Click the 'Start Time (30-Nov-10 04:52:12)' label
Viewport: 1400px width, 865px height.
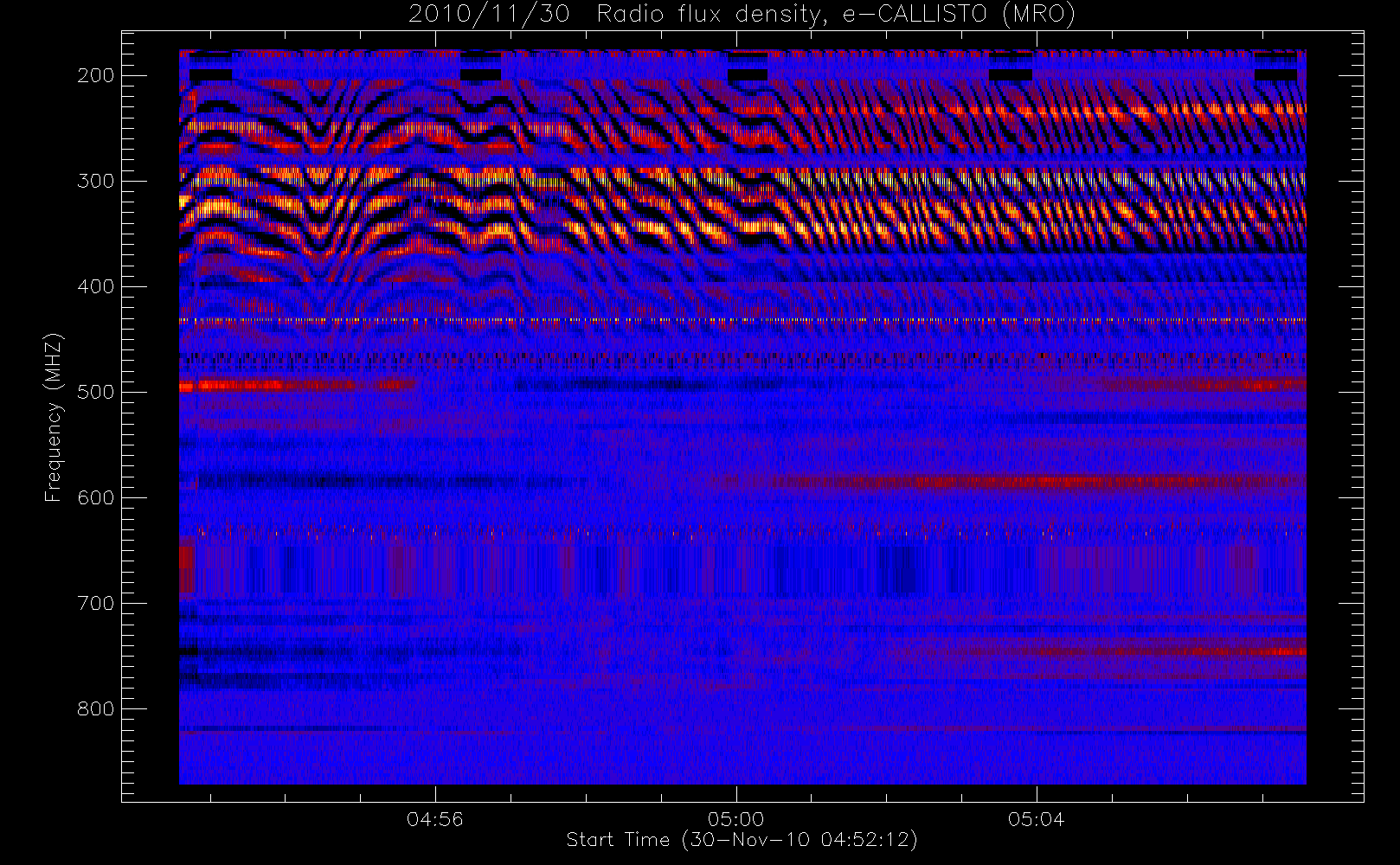[x=742, y=840]
